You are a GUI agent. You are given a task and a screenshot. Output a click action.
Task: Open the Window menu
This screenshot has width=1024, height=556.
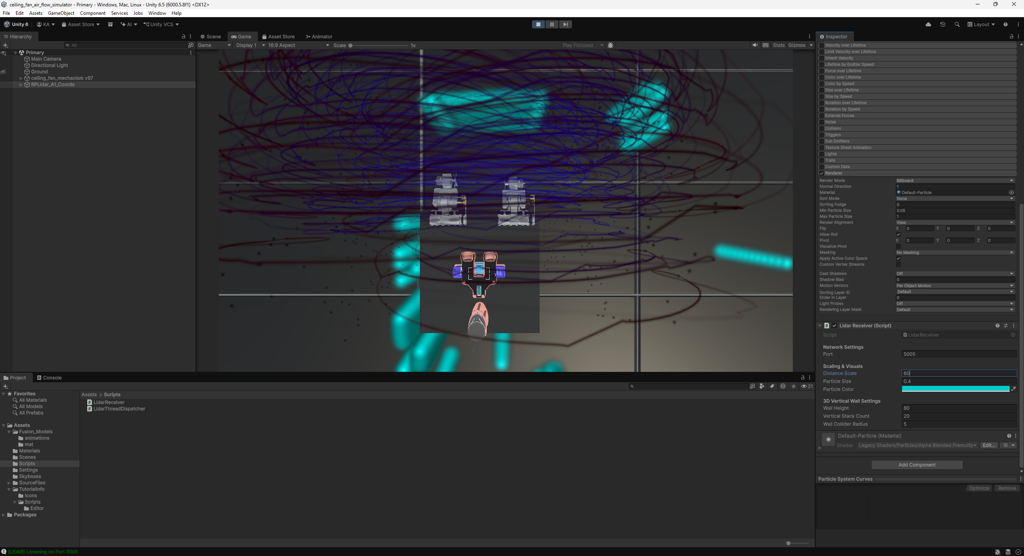coord(157,13)
